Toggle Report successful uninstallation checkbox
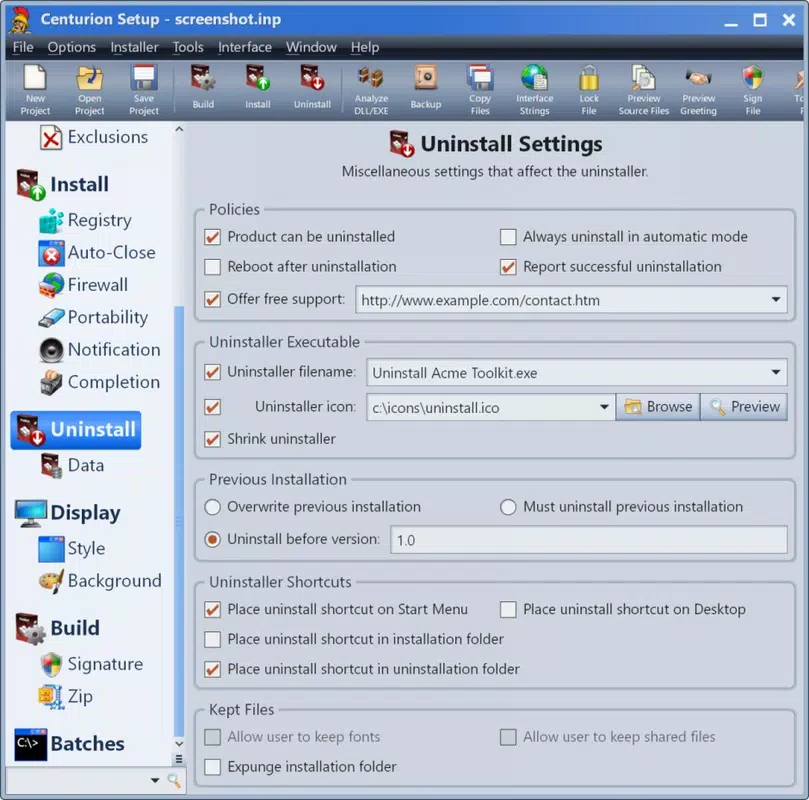The image size is (809, 800). [x=508, y=267]
